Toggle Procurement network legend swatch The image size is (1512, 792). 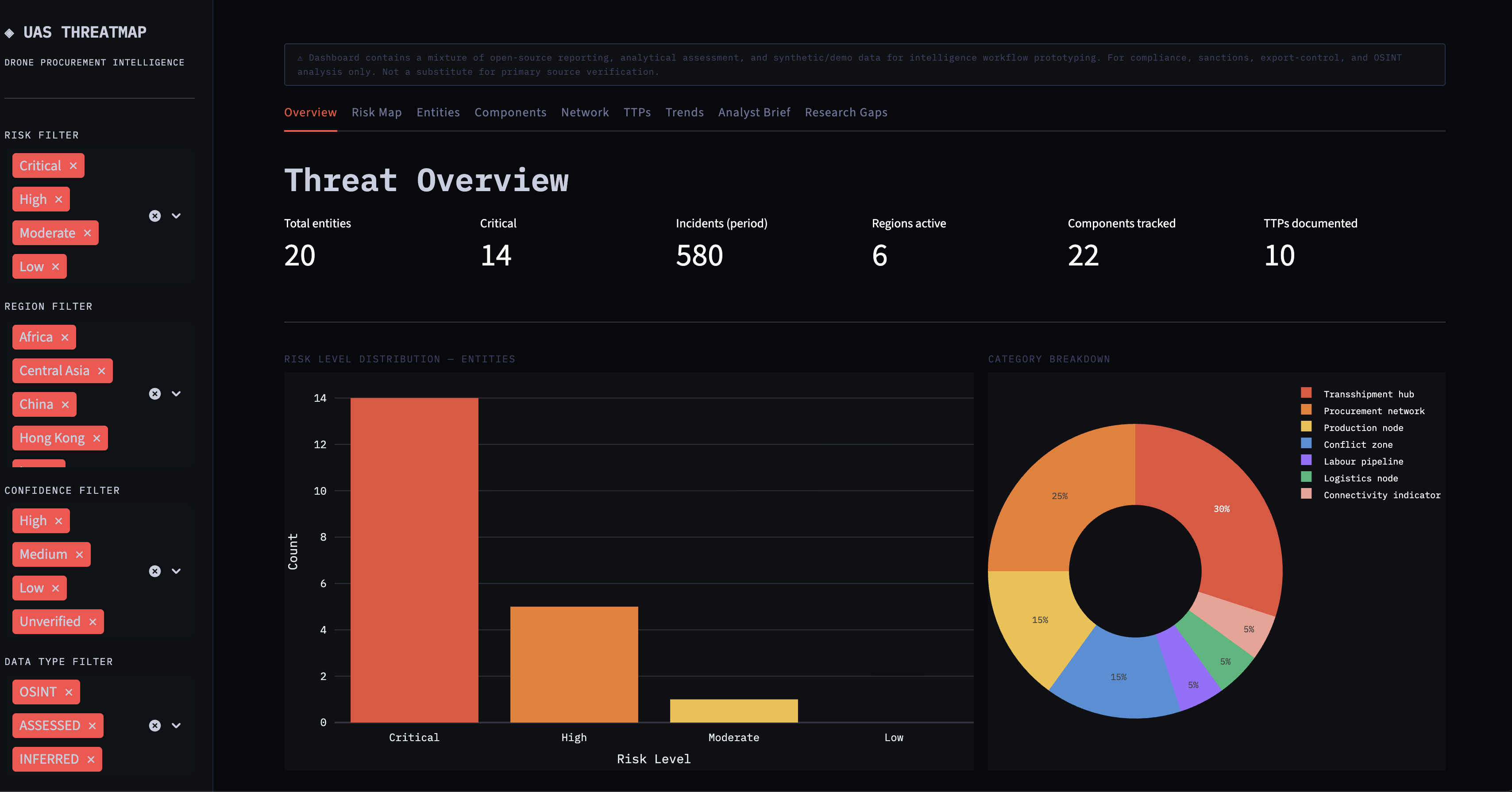click(x=1307, y=410)
